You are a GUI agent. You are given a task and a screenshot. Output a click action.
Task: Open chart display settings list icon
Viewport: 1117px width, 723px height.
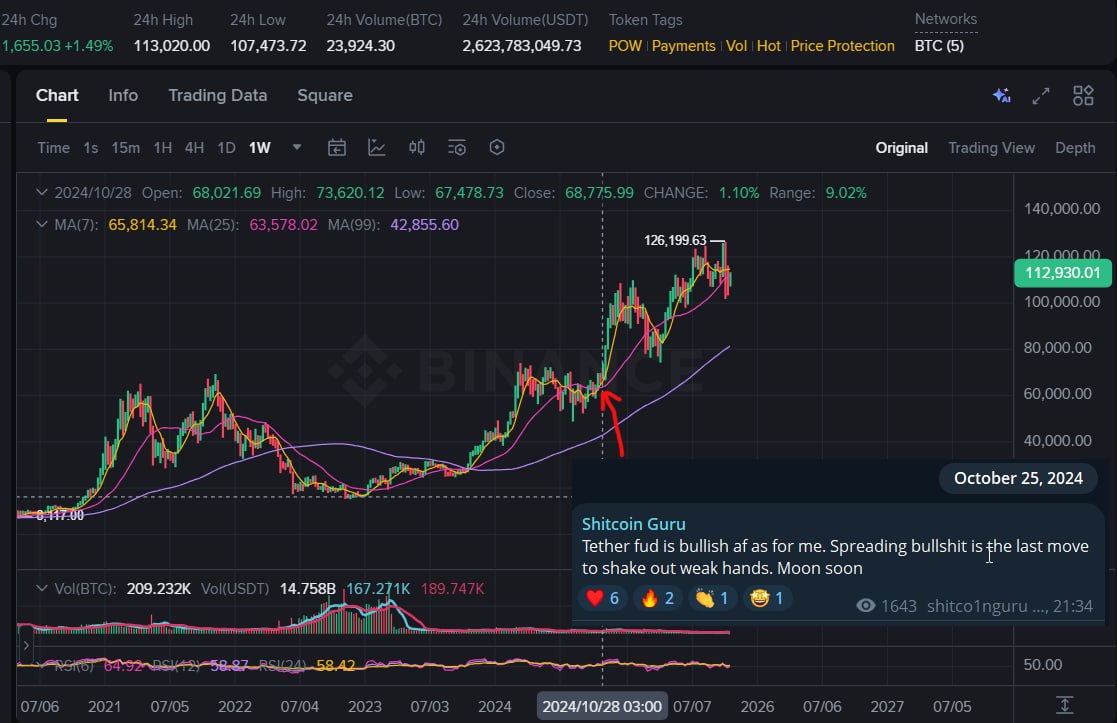(457, 148)
